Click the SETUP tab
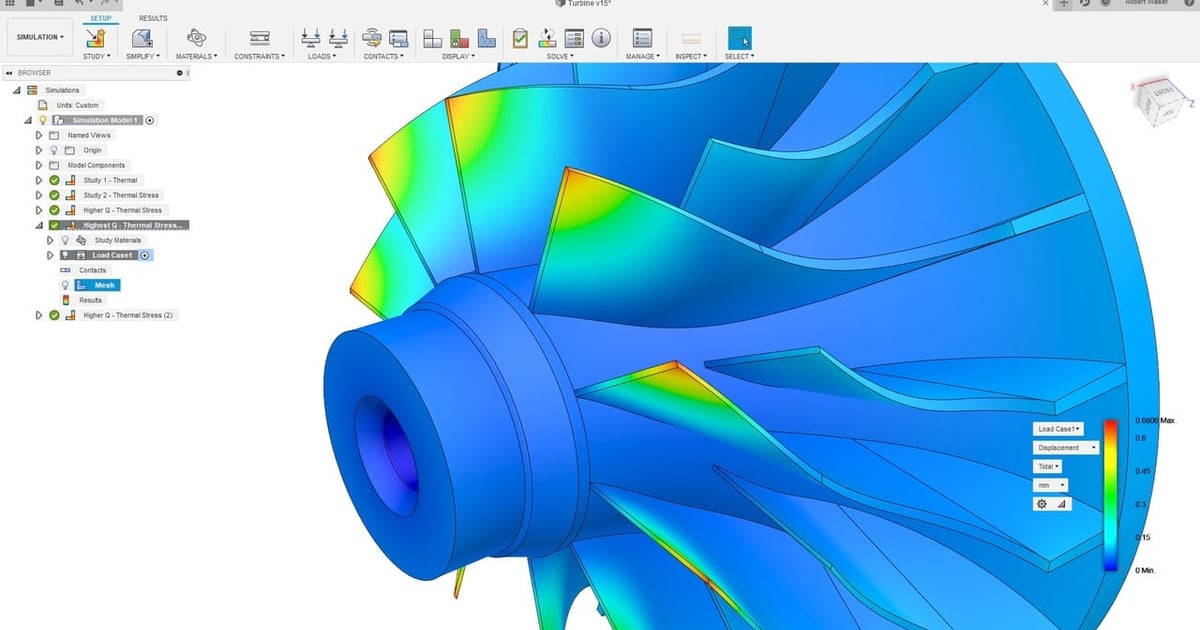This screenshot has height=630, width=1200. point(100,17)
